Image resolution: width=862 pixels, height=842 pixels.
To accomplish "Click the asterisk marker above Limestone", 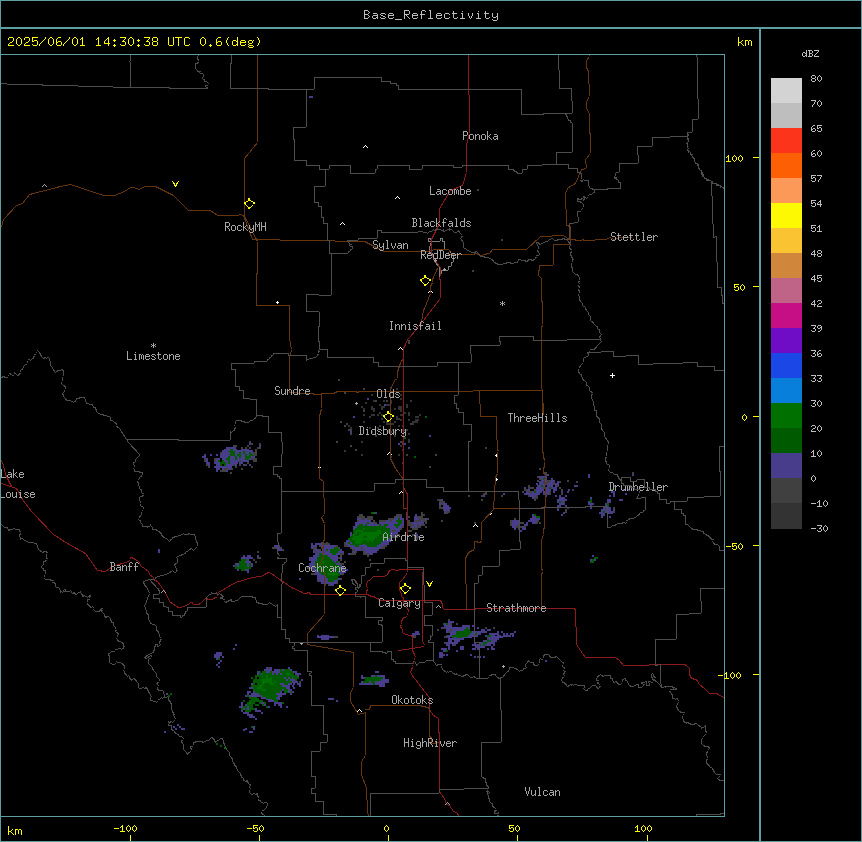I will tap(153, 345).
